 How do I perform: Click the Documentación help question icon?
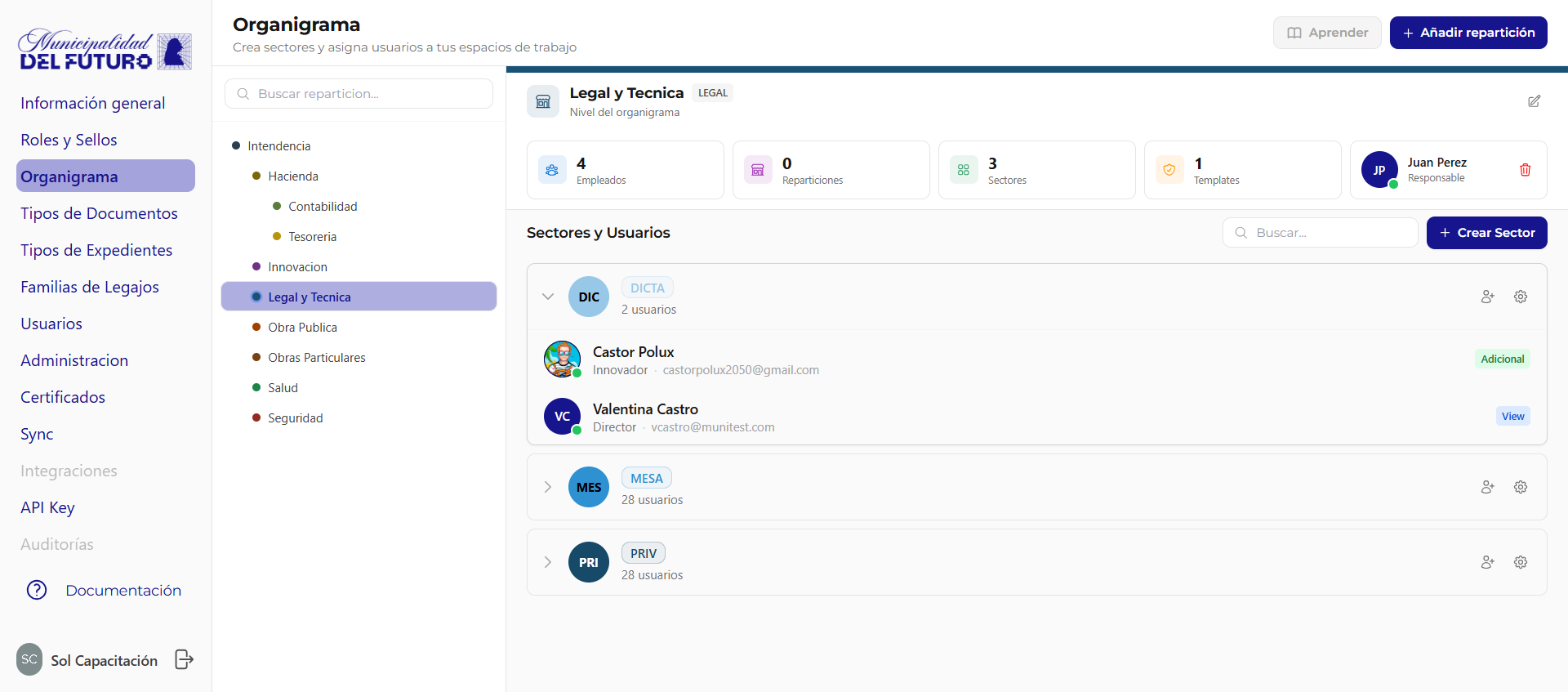[x=37, y=590]
